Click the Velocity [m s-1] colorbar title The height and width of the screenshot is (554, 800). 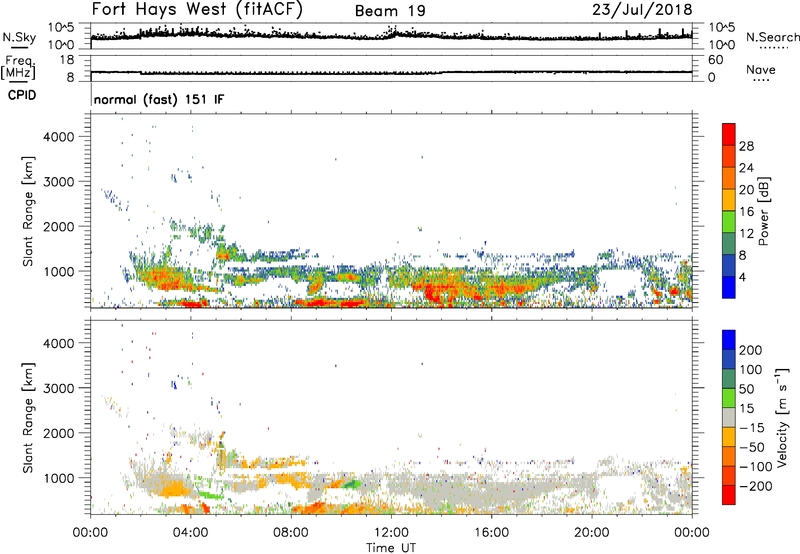tap(782, 417)
